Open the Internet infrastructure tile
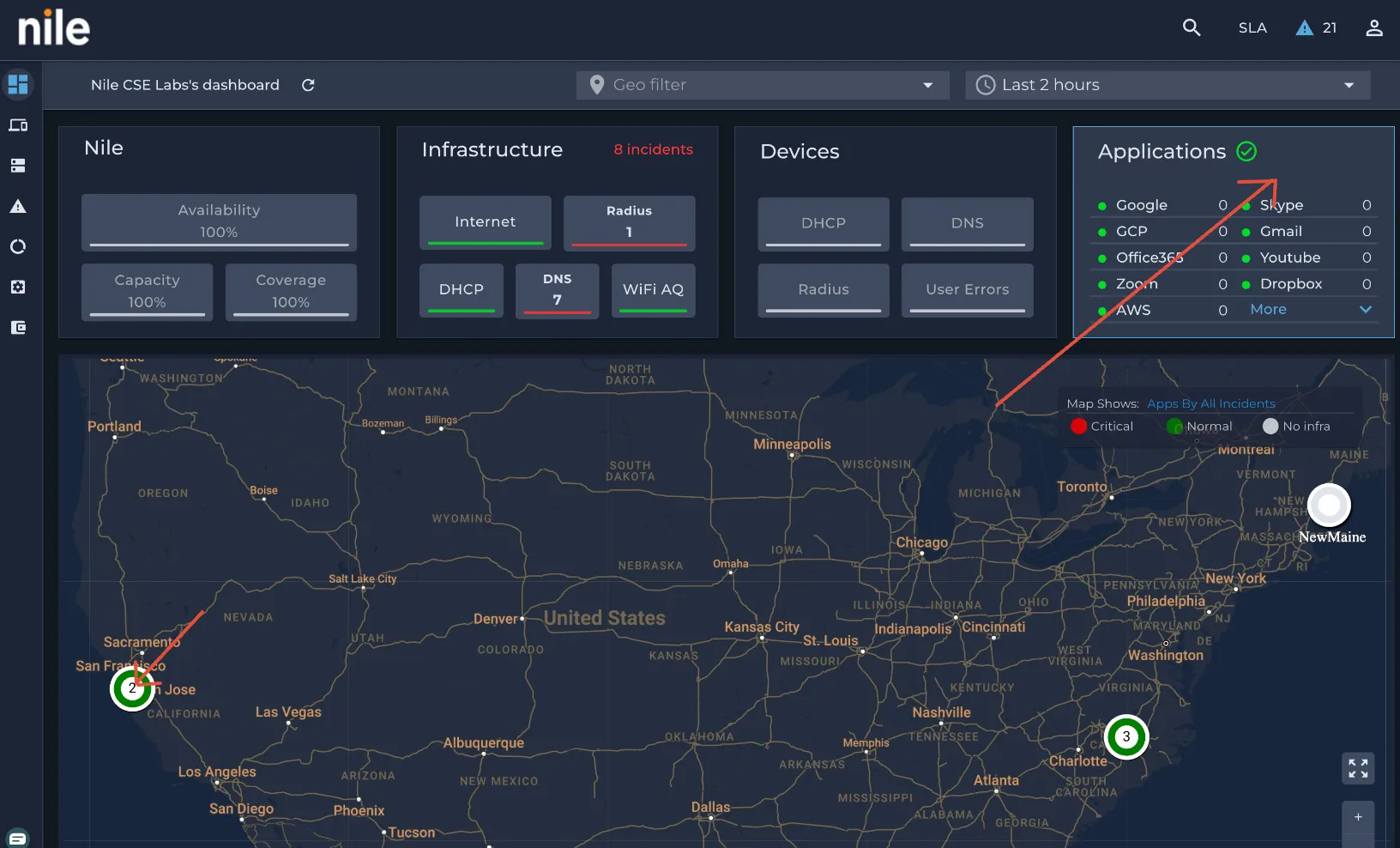1400x848 pixels. [486, 223]
